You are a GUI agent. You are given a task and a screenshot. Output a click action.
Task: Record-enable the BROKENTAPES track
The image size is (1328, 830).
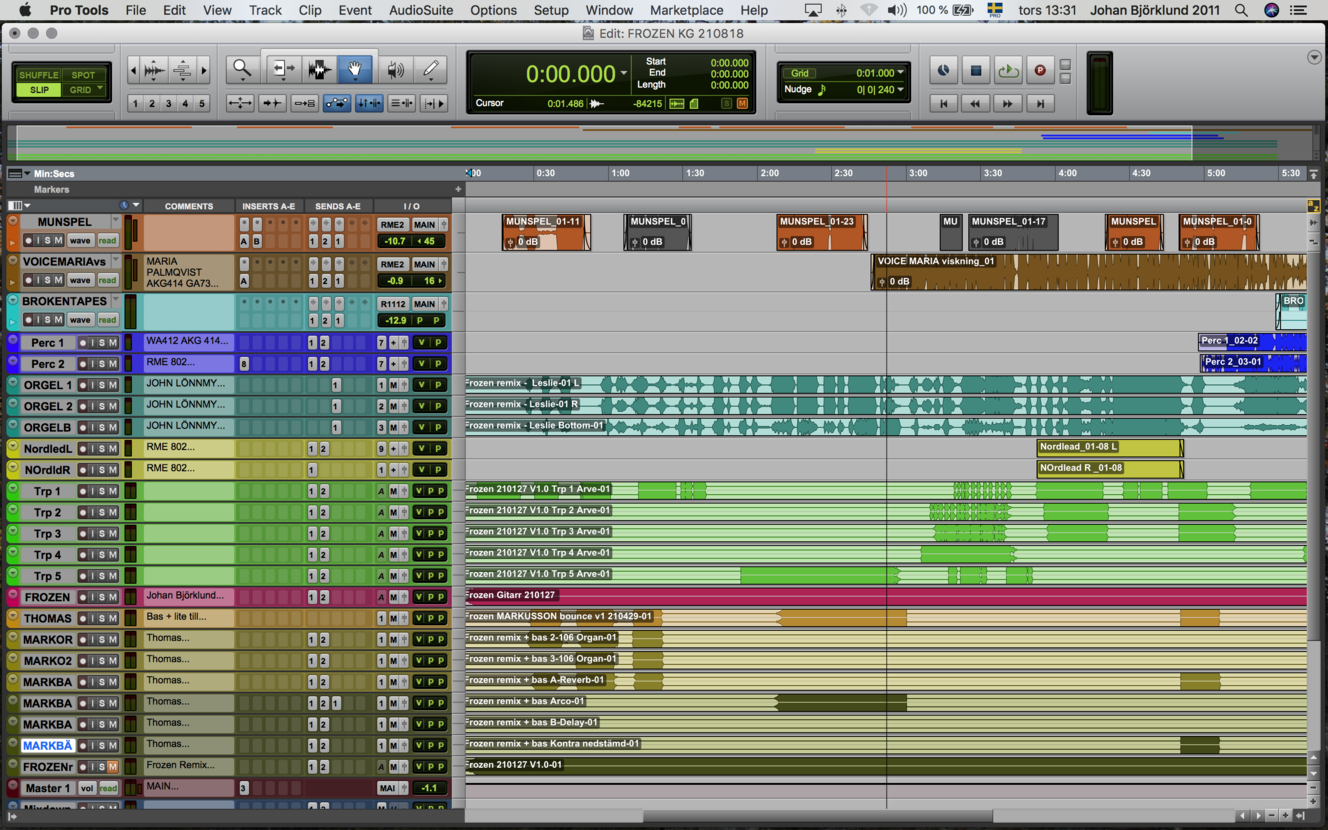pyautogui.click(x=29, y=320)
